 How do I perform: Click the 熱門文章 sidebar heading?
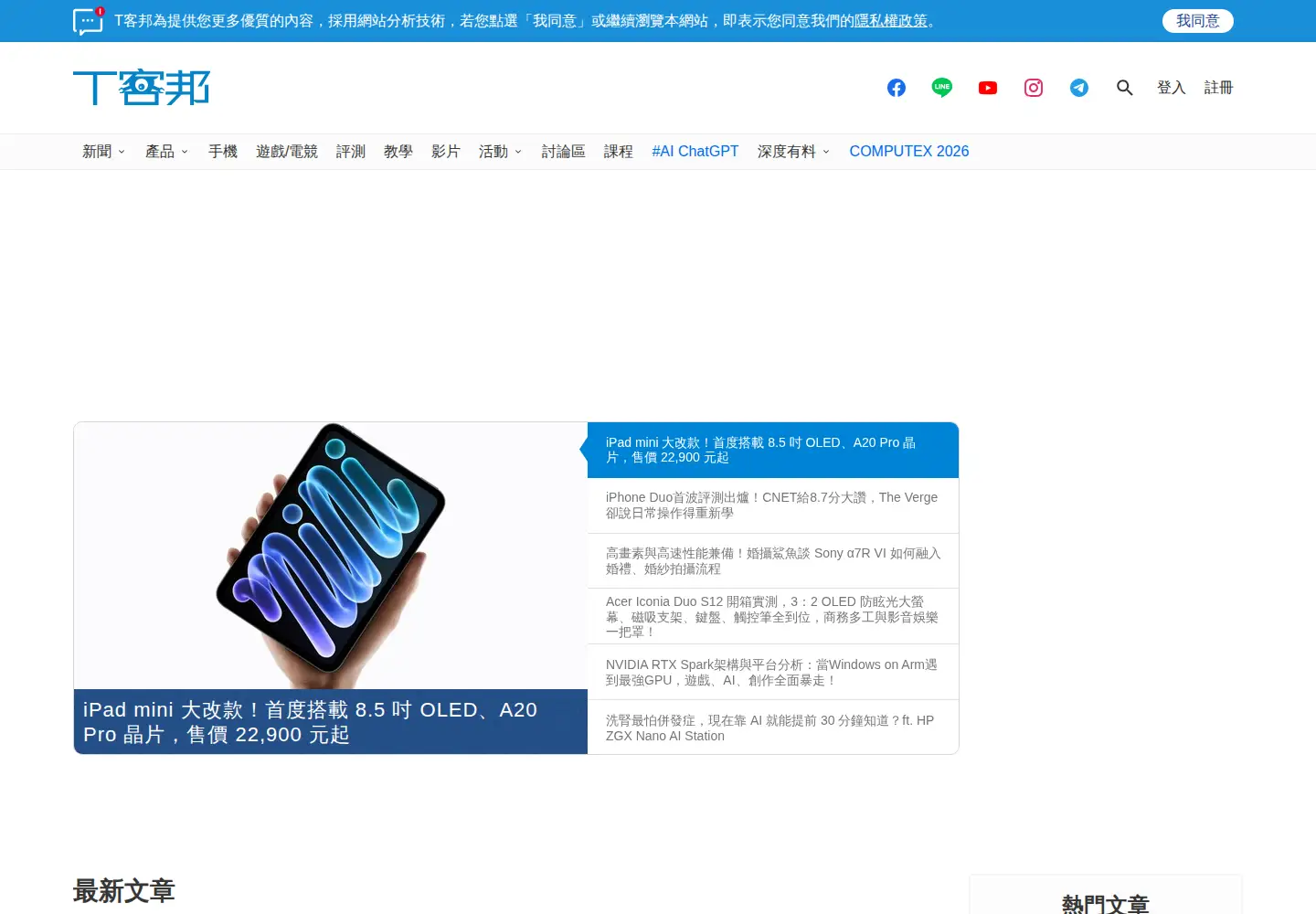1106,904
